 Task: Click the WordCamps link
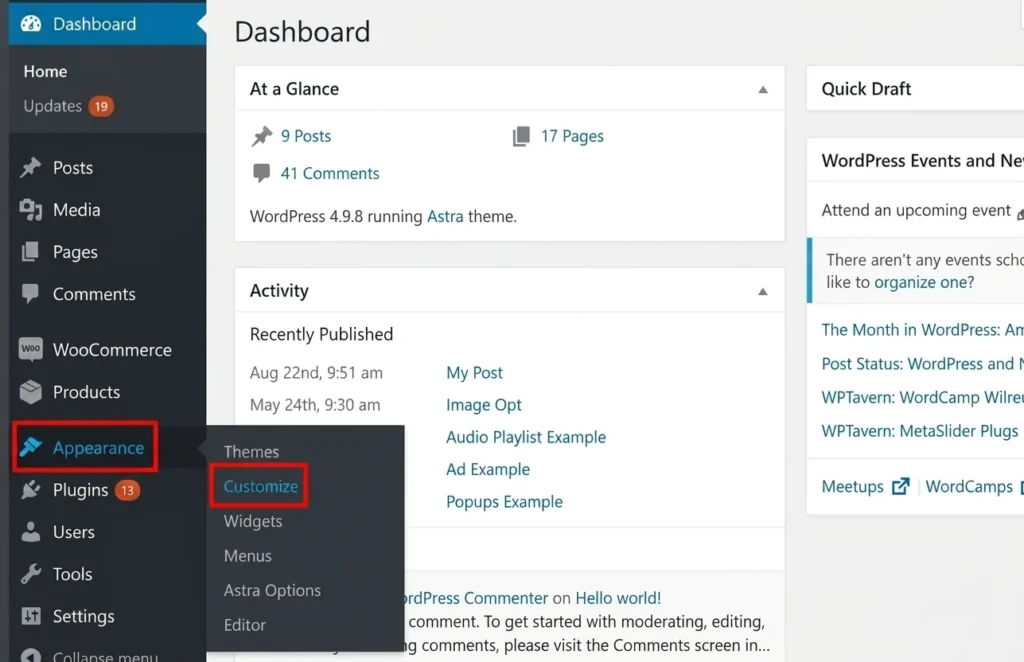pos(969,486)
